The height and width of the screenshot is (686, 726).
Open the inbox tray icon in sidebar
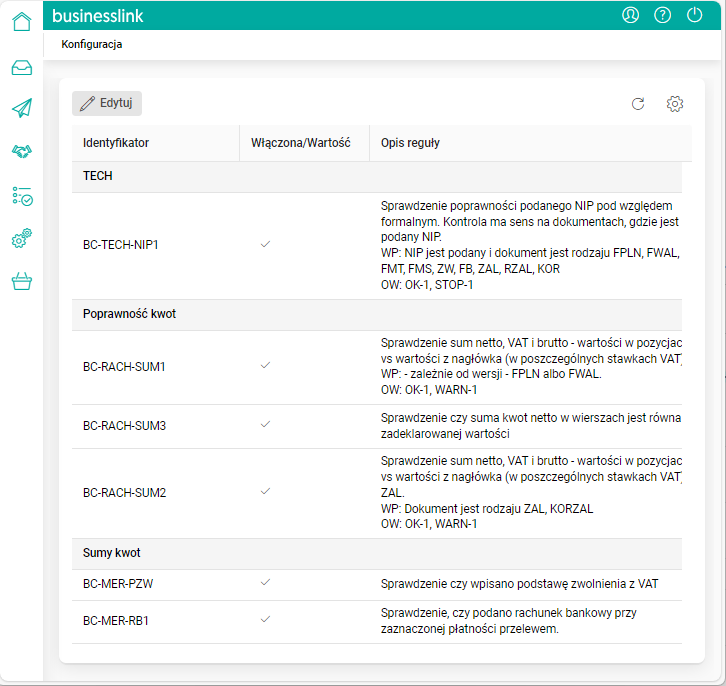[22, 68]
